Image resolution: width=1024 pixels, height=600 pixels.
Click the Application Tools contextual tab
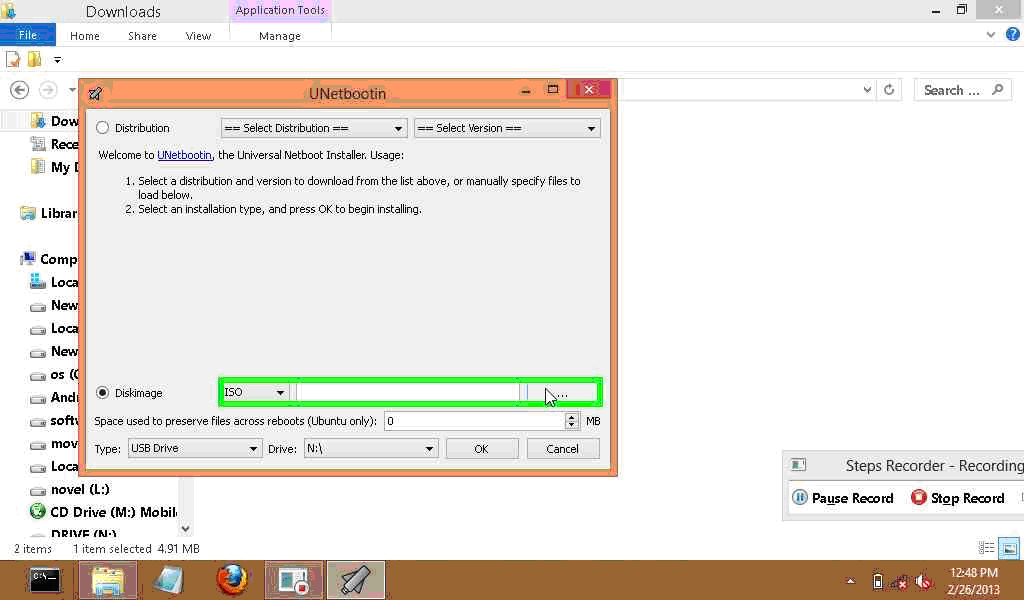click(x=280, y=10)
